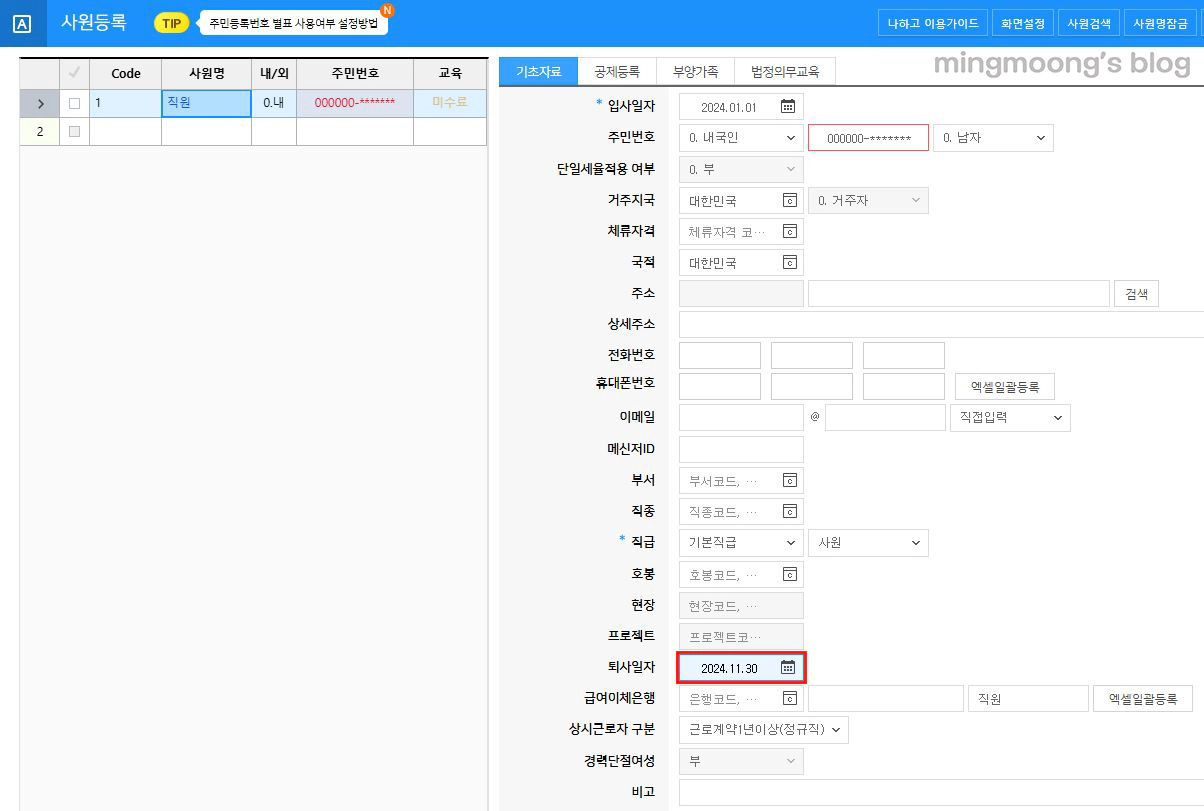This screenshot has width=1204, height=811.
Task: Open the highlighted 퇴사일자 calendar picker
Action: 787,667
